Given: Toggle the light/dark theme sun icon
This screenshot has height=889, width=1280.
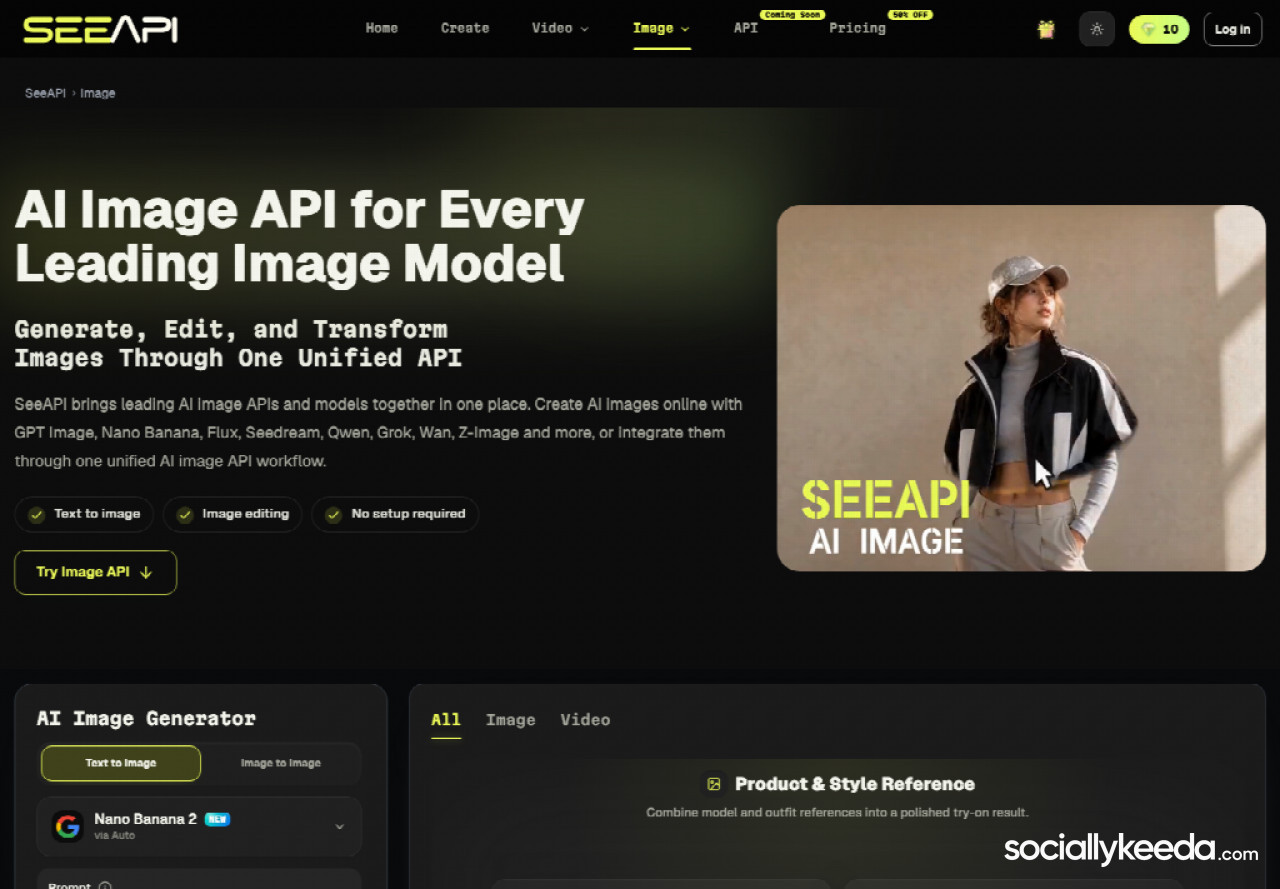Looking at the screenshot, I should (x=1097, y=29).
